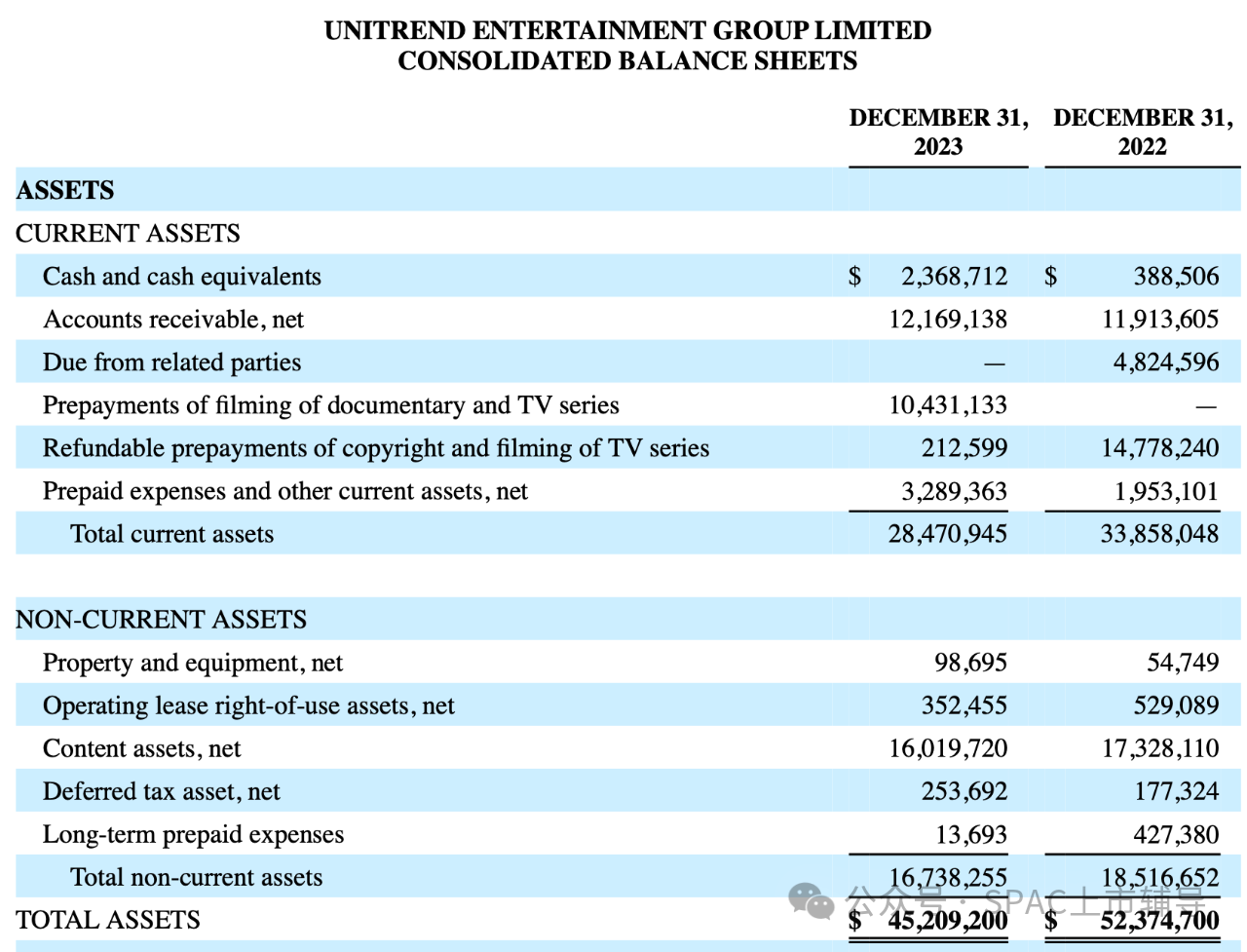The image size is (1247, 952).
Task: Select 'Refundable prepayments of copyright and filming' label
Action: click(x=376, y=448)
